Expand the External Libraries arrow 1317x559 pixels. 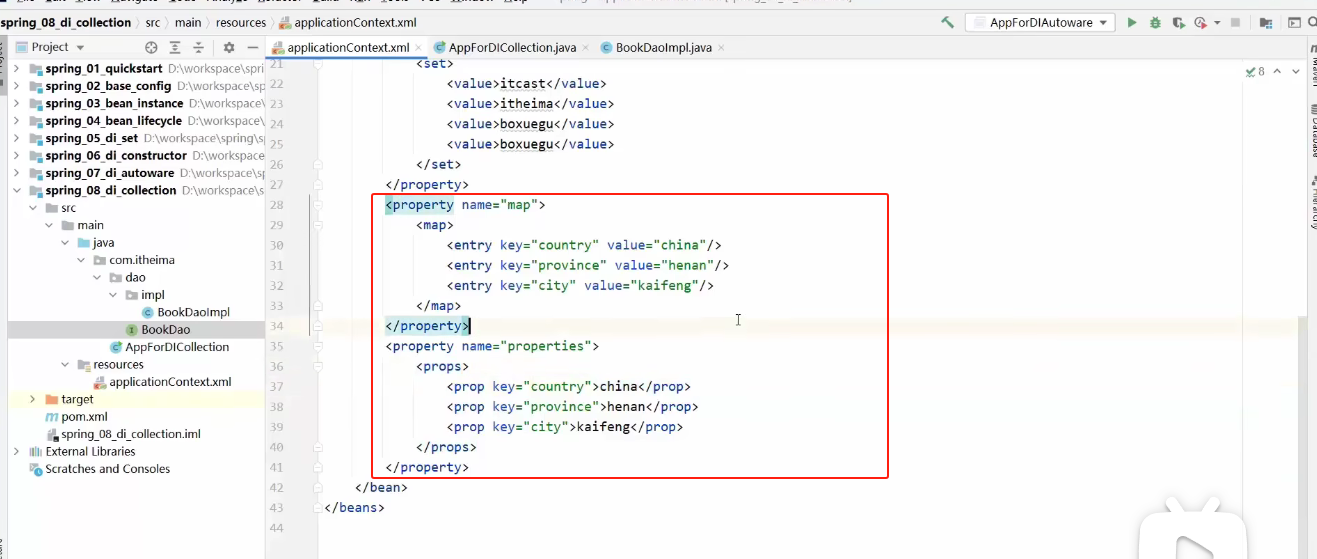[x=17, y=451]
